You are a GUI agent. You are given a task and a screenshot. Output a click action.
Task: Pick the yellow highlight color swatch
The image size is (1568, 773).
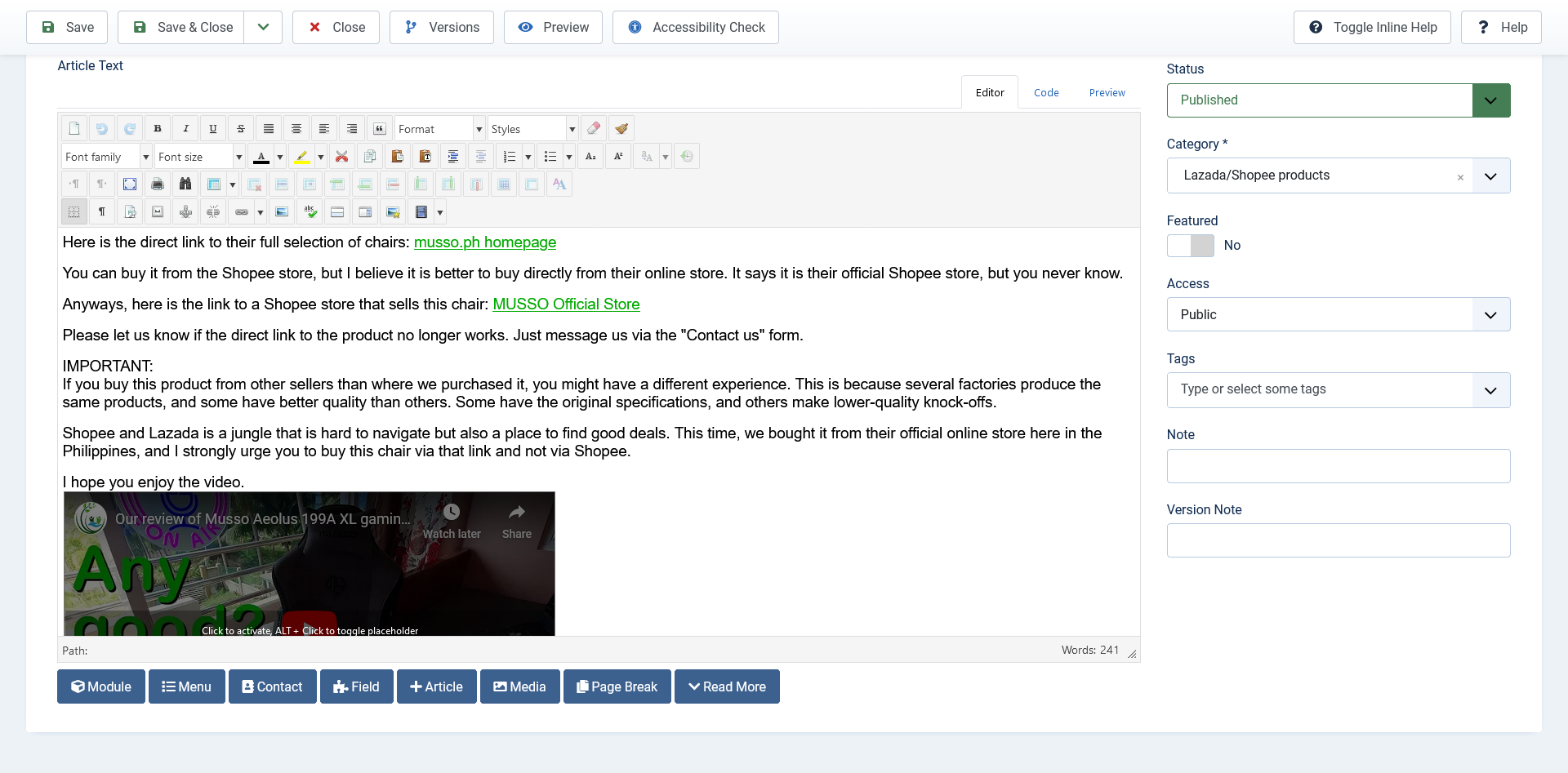pyautogui.click(x=302, y=157)
